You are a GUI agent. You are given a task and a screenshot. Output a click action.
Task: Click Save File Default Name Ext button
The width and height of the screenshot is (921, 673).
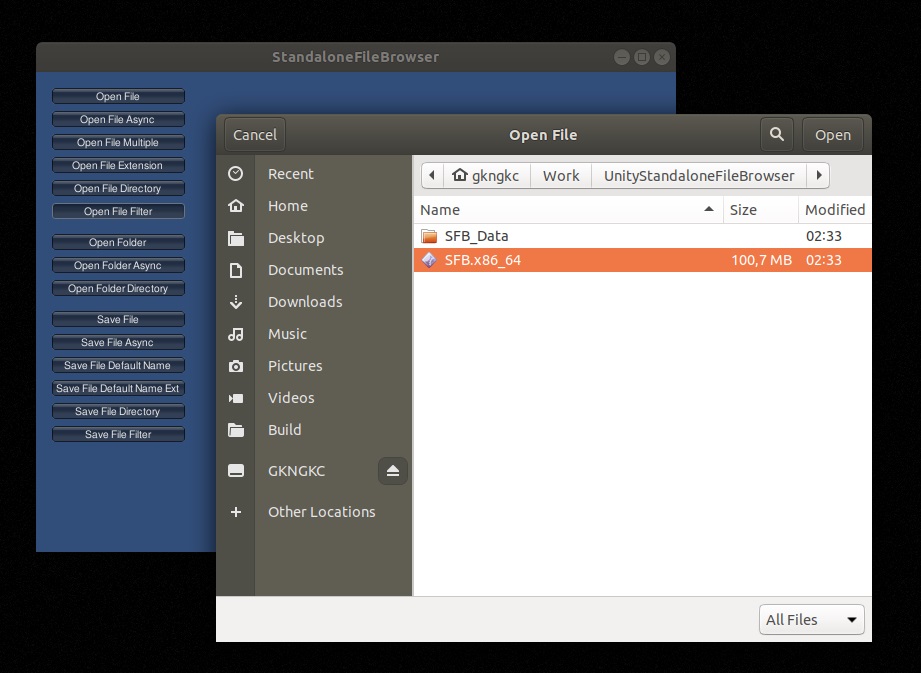click(x=118, y=388)
